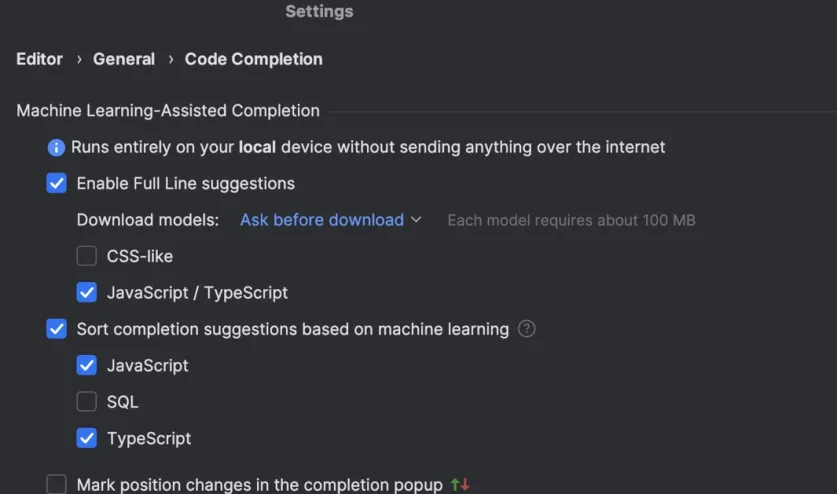The width and height of the screenshot is (837, 494).
Task: Uncheck JavaScript under machine learning sorting
Action: pos(87,366)
